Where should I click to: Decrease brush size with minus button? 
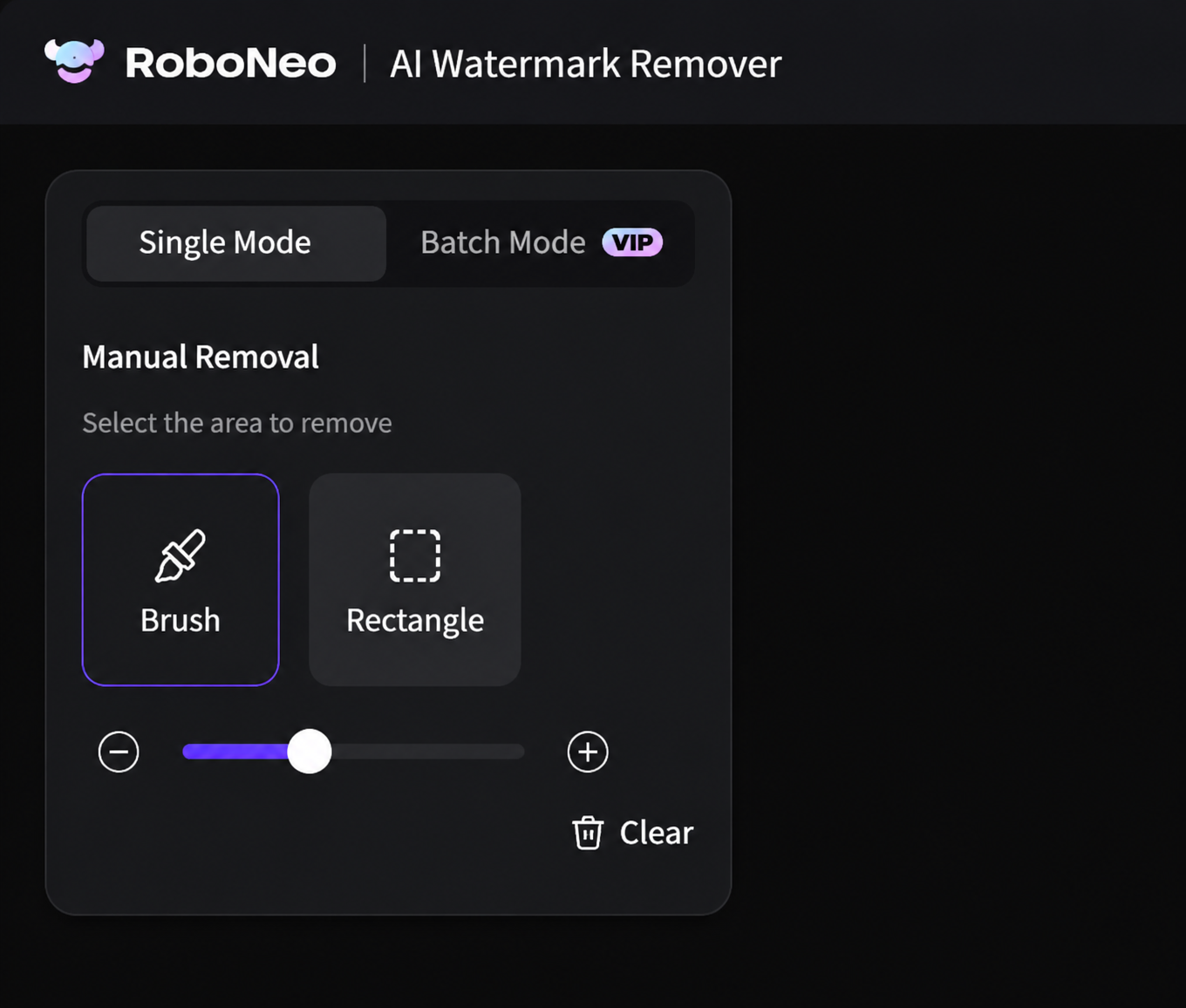119,752
